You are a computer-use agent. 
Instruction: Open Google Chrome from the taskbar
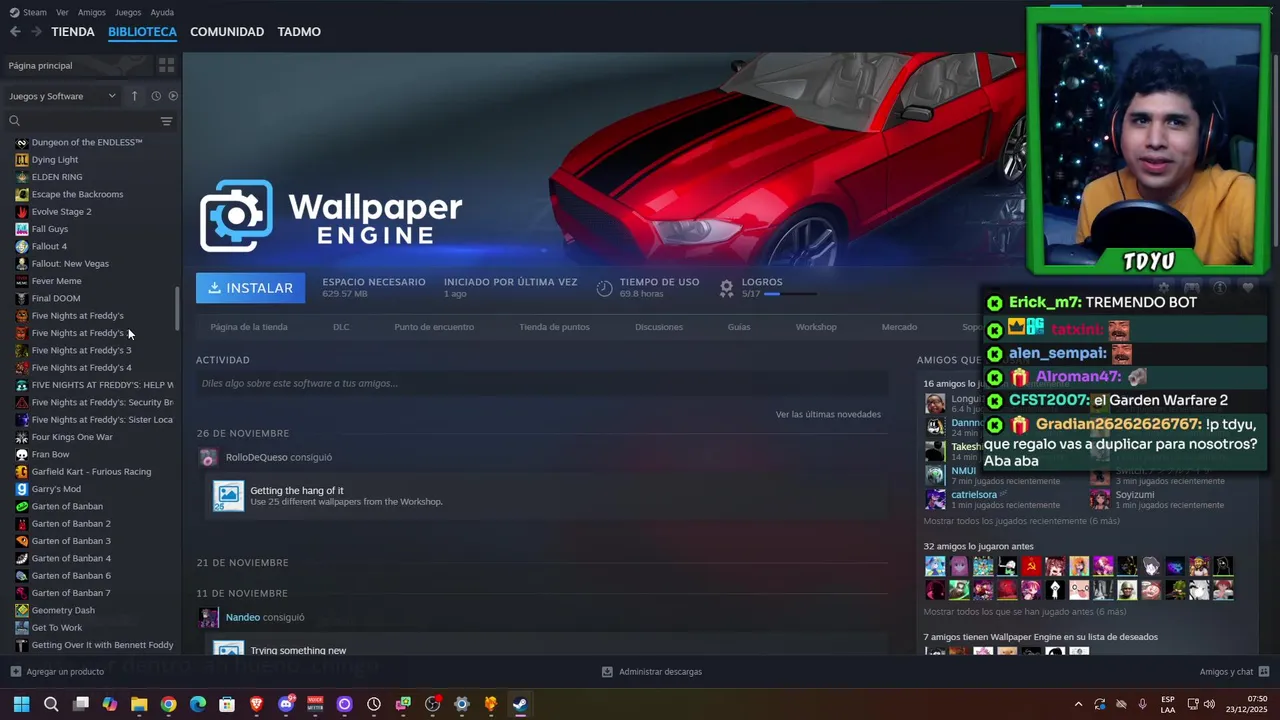[168, 704]
